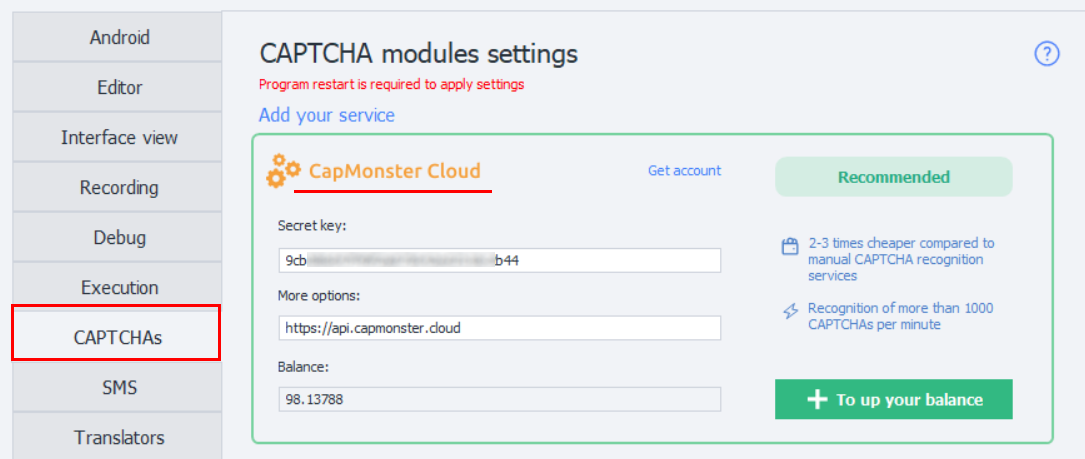Image resolution: width=1085 pixels, height=459 pixels.
Task: Open the Editor settings tab
Action: [119, 87]
